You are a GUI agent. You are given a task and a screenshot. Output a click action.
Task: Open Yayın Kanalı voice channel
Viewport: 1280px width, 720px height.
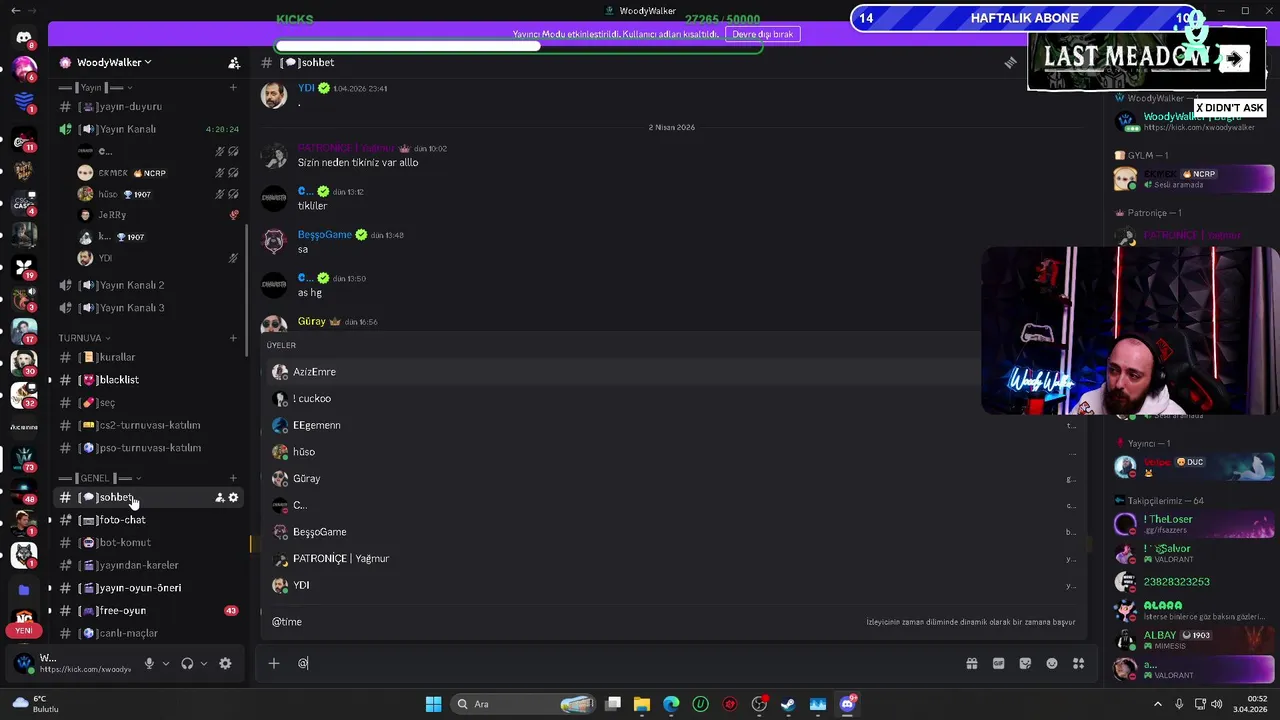click(147, 129)
